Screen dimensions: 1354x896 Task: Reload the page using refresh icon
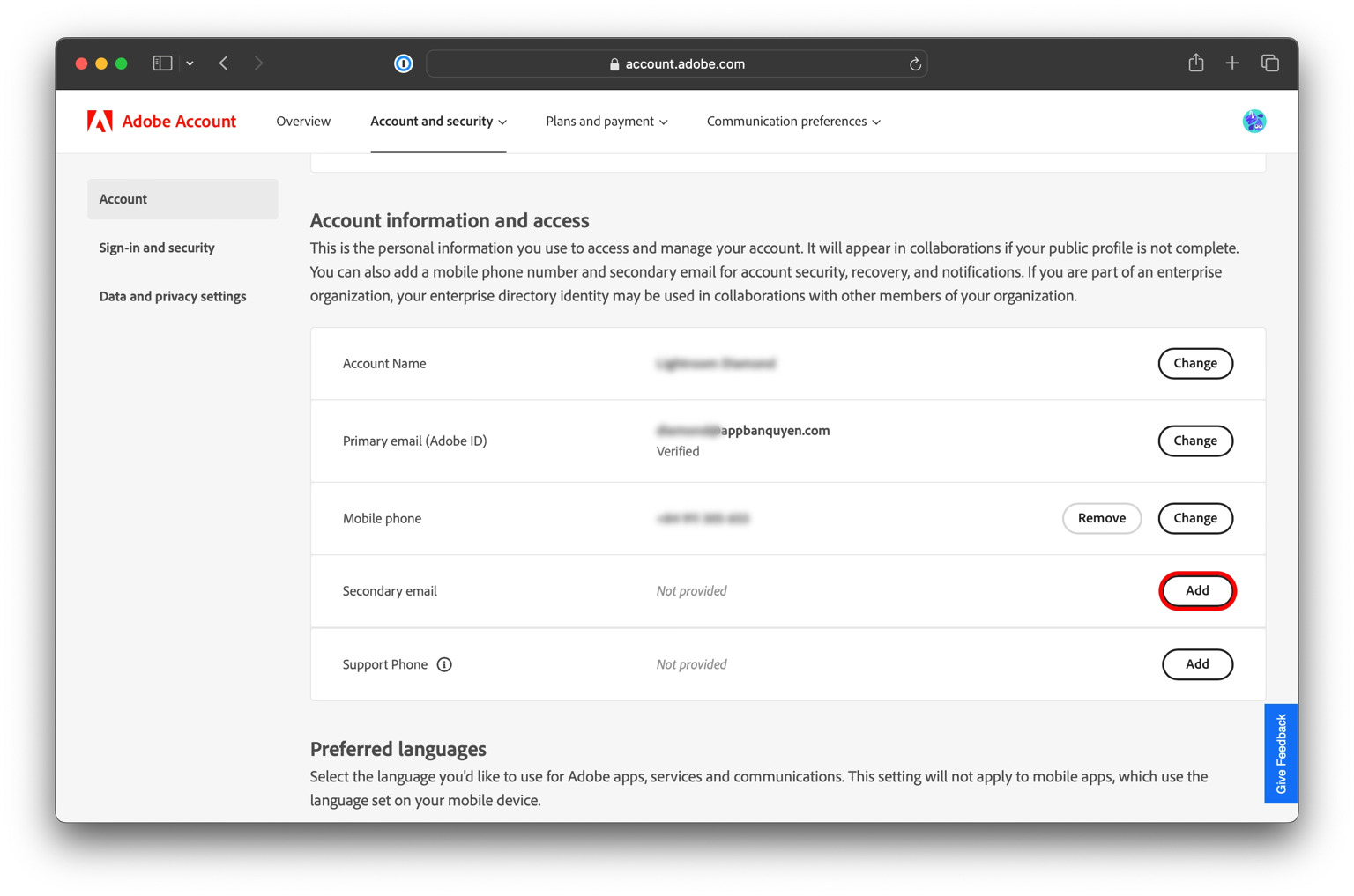tap(915, 64)
